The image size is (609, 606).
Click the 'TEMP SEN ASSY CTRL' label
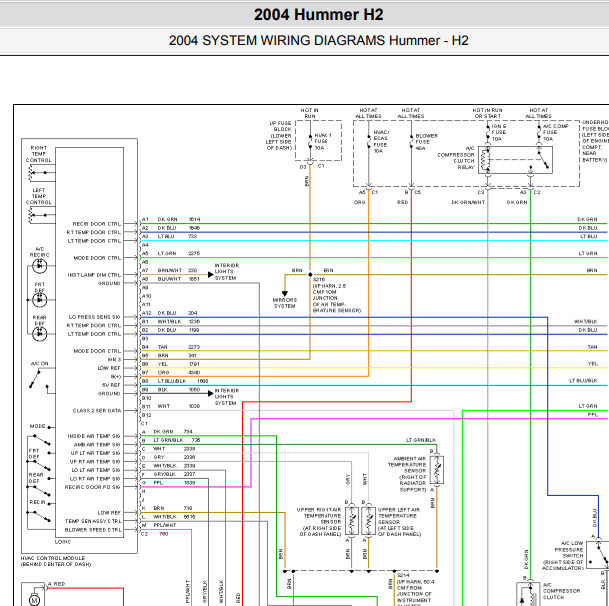pyautogui.click(x=93, y=521)
